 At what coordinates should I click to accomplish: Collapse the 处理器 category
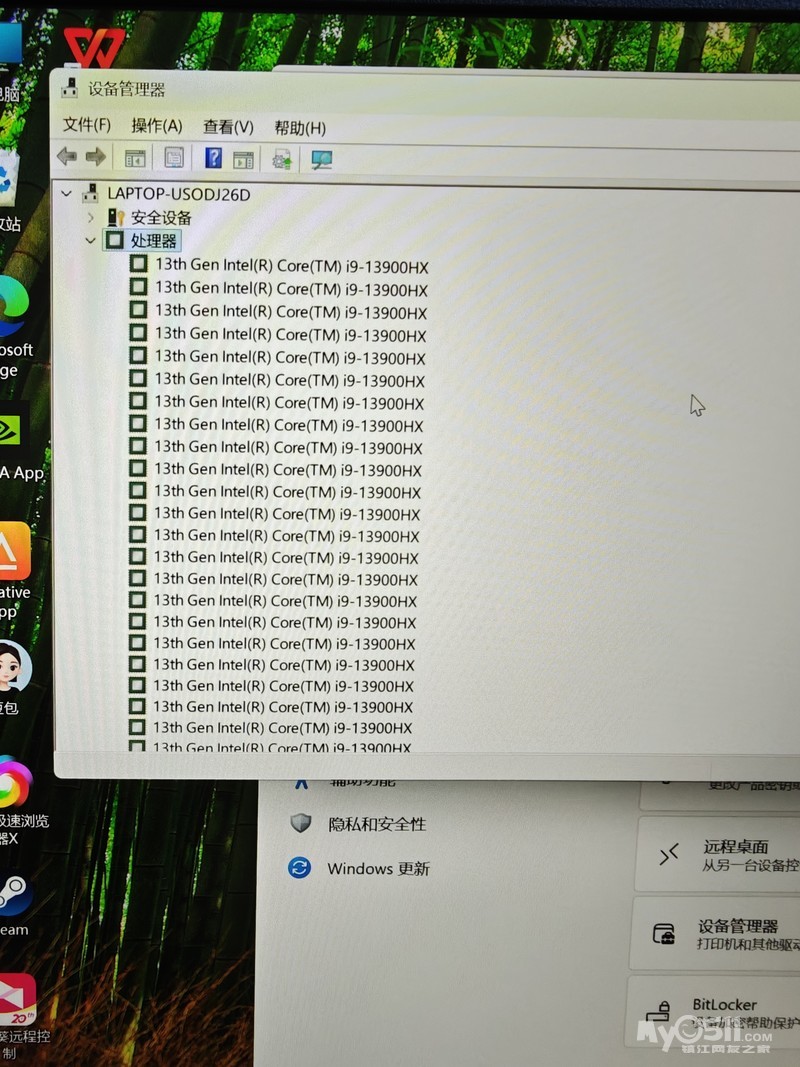90,240
